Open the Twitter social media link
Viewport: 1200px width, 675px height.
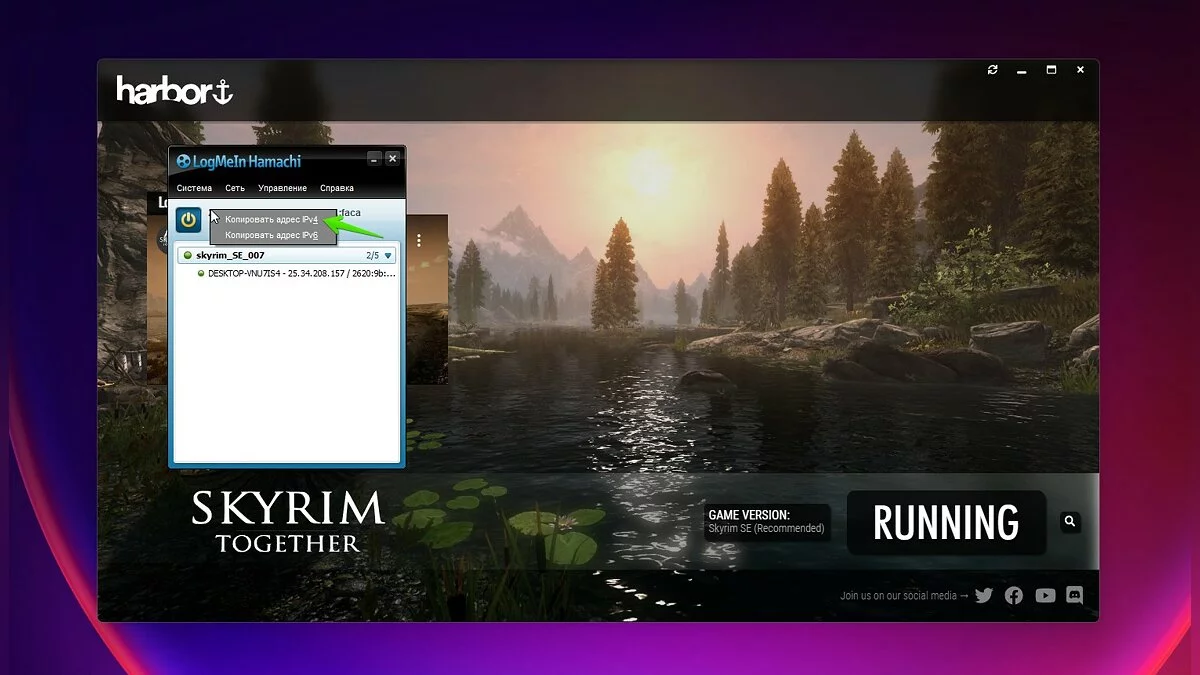click(984, 596)
